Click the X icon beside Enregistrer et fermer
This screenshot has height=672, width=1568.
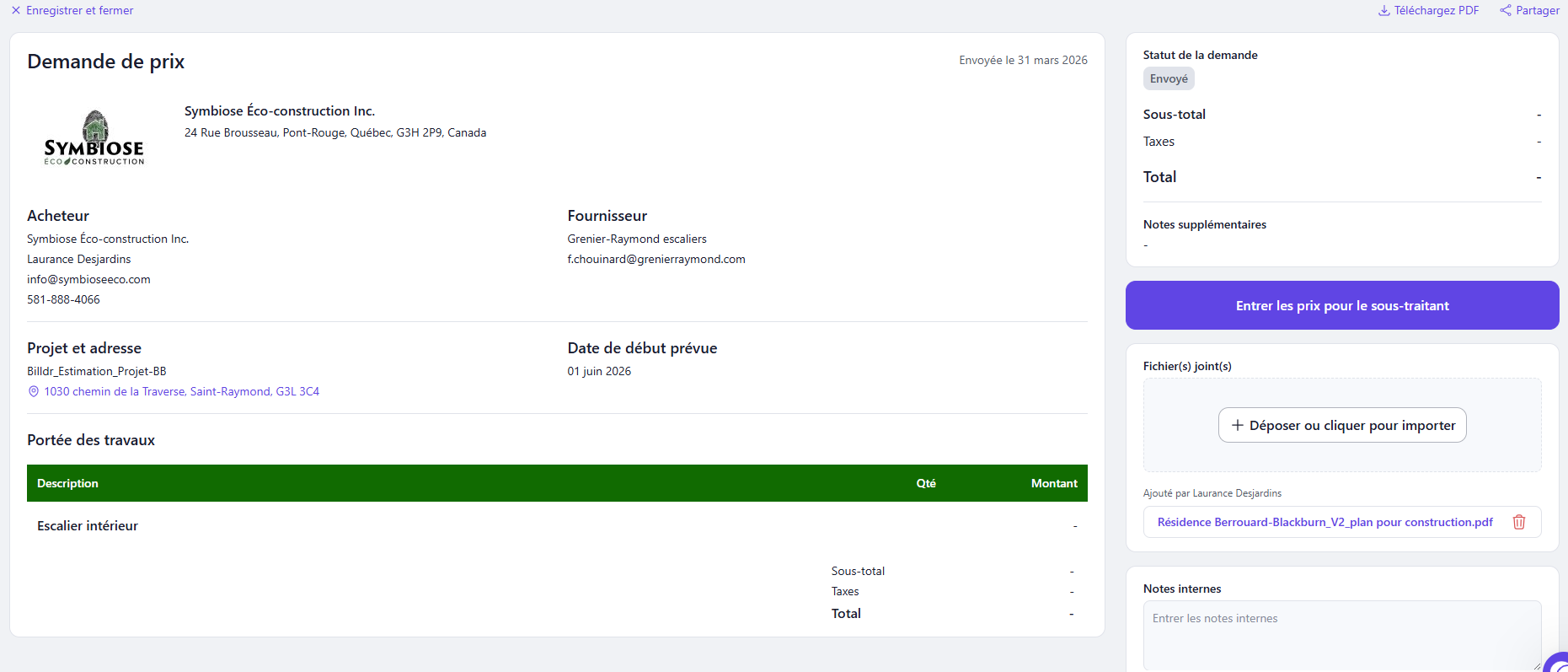pos(16,10)
